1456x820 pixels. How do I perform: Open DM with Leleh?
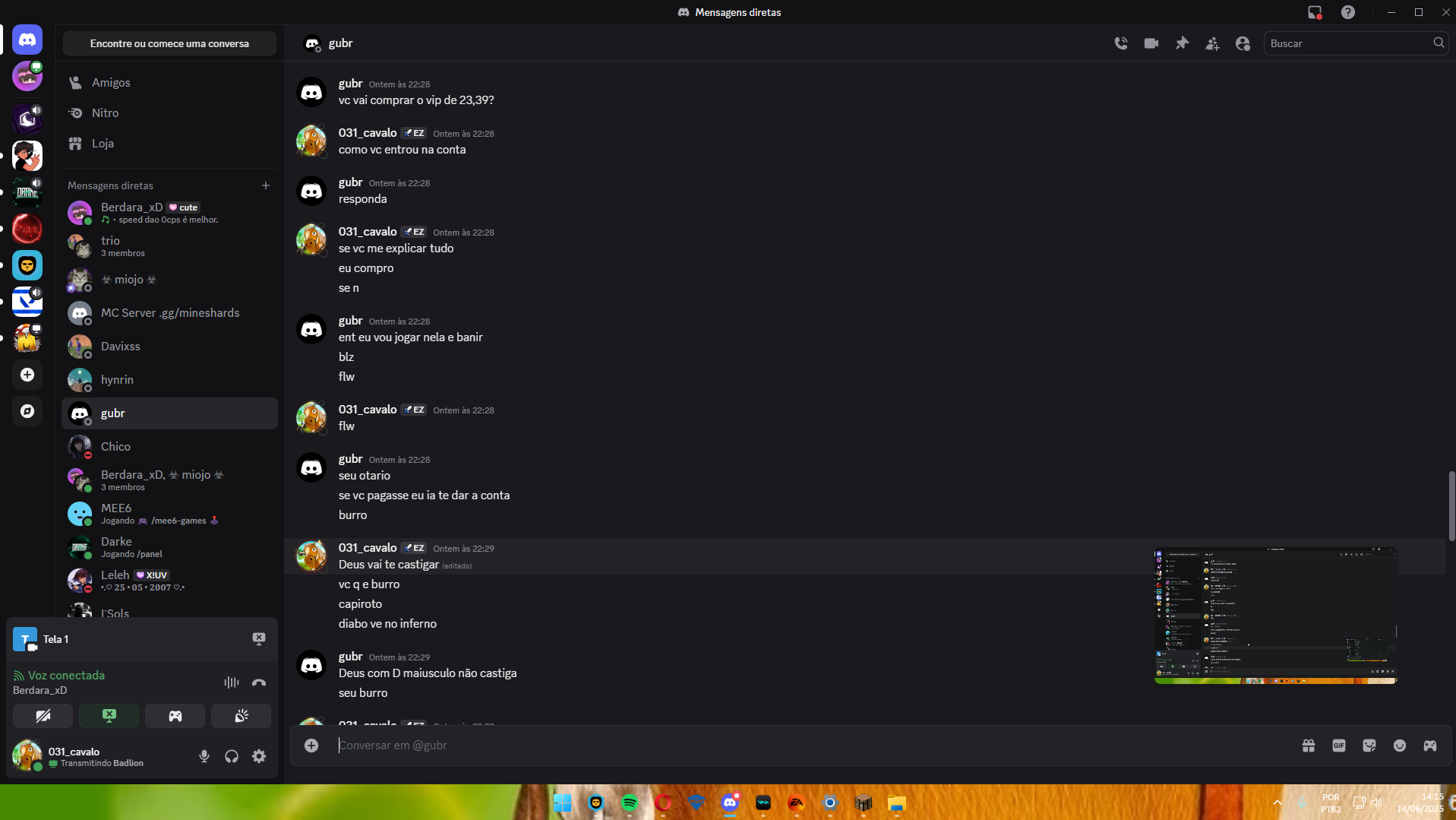pyautogui.click(x=169, y=581)
